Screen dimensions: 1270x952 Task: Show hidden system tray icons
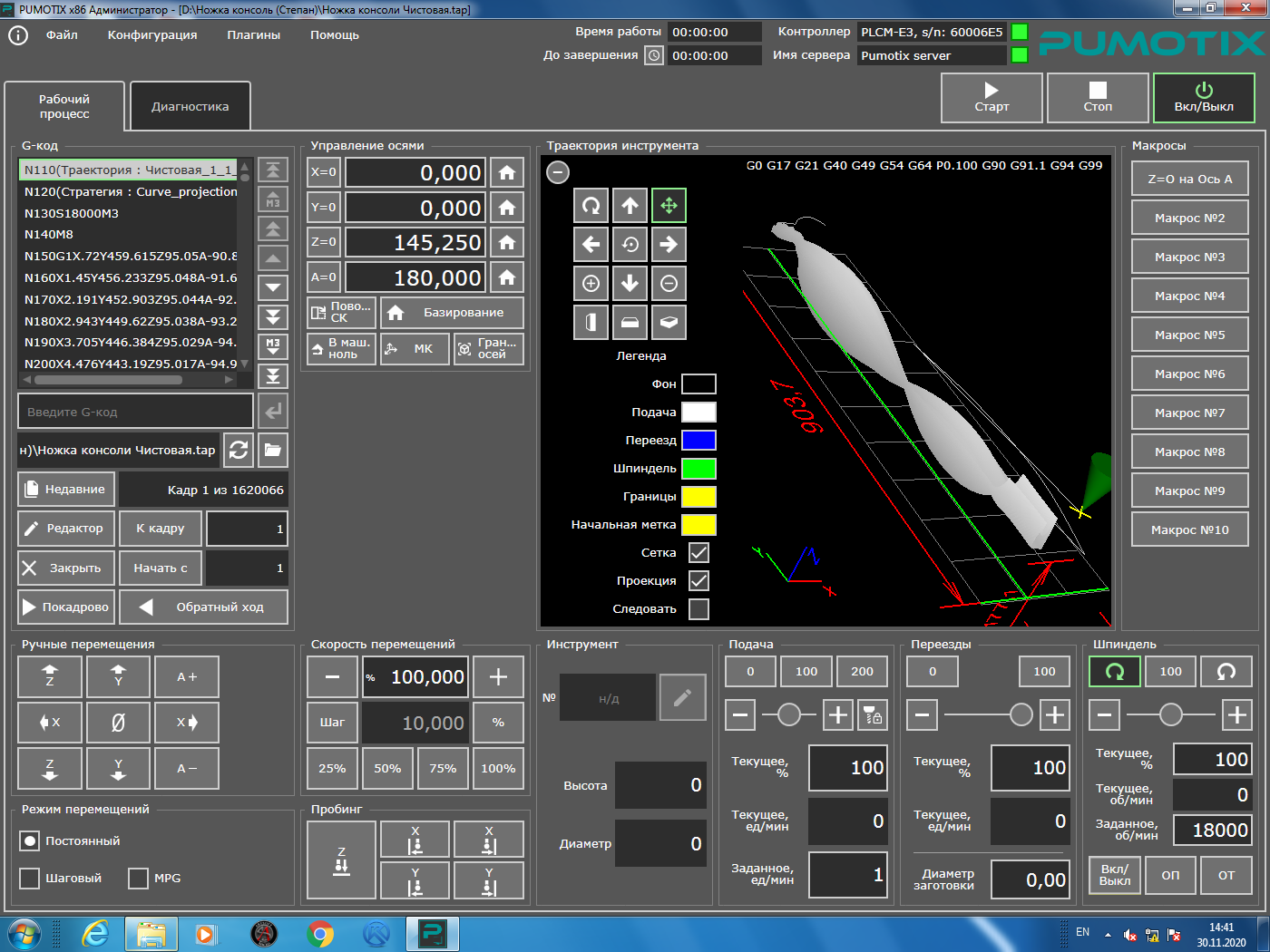(1108, 934)
